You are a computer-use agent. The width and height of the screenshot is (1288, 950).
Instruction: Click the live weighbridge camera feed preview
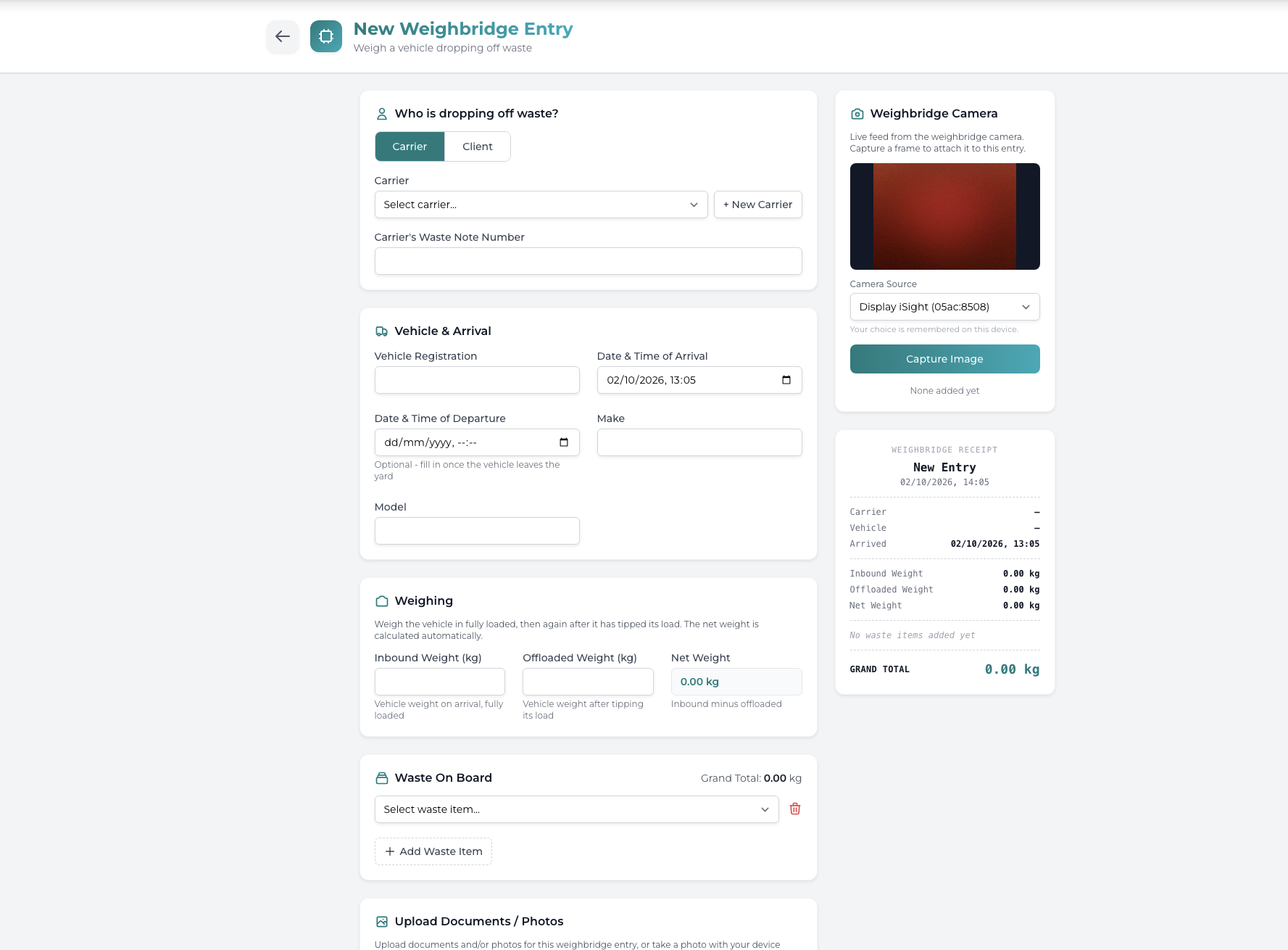[x=944, y=216]
